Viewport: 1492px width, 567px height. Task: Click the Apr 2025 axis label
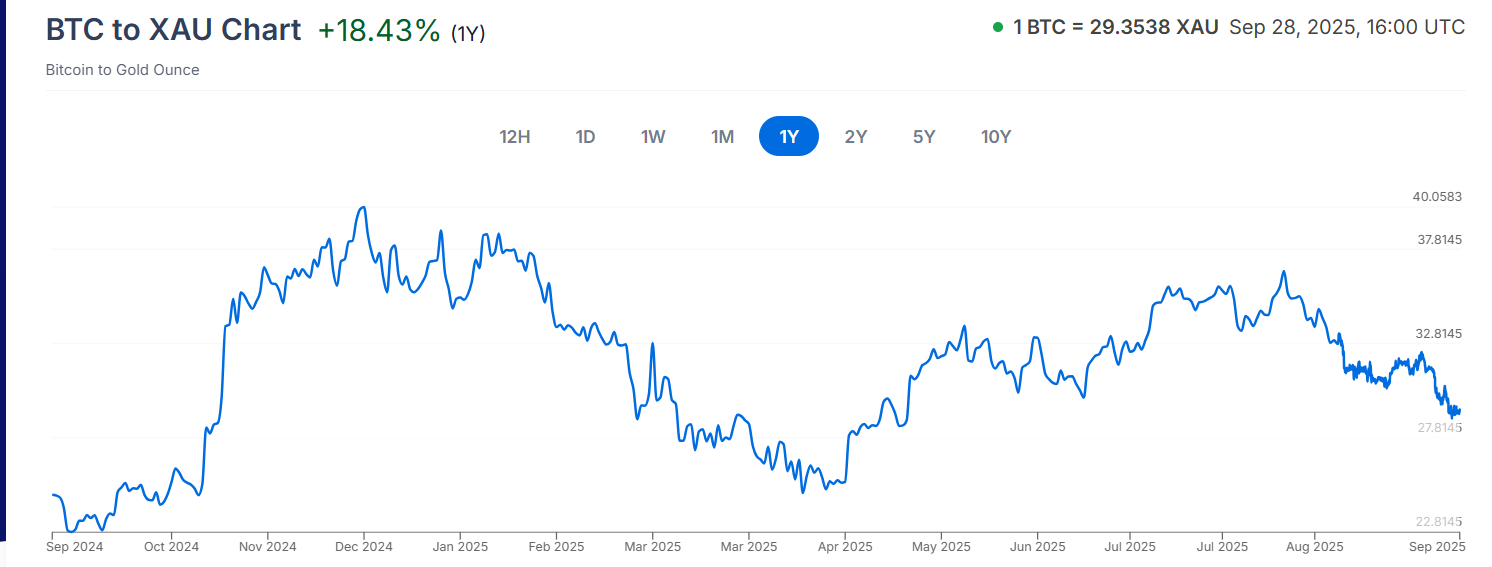click(x=845, y=547)
